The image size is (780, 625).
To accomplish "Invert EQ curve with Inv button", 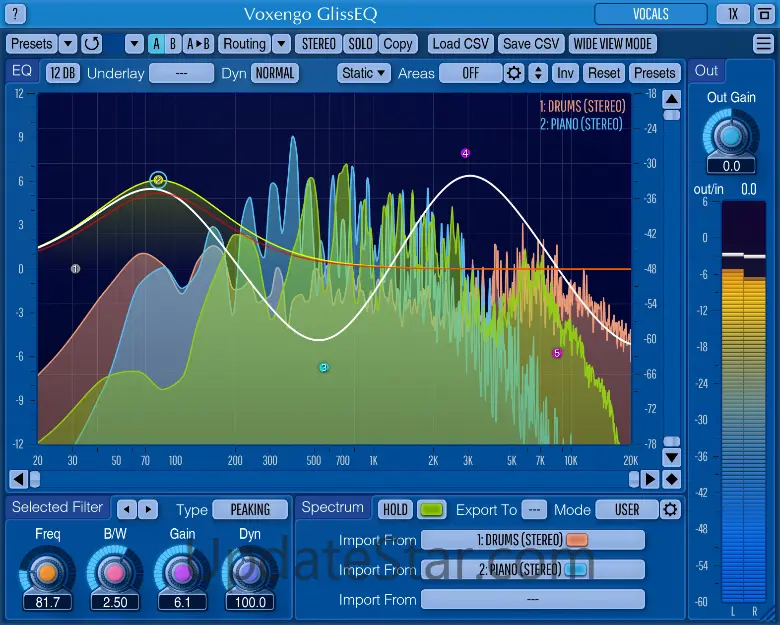I will (565, 73).
